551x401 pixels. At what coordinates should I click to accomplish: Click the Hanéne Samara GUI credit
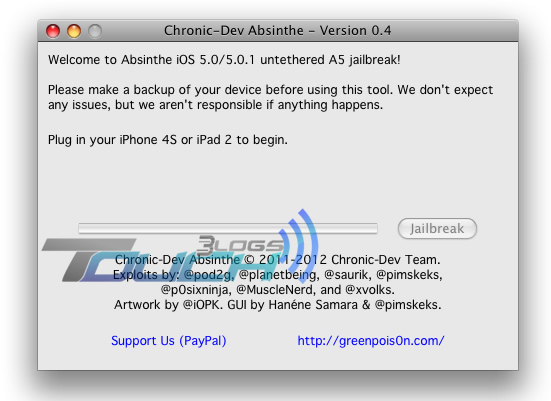pyautogui.click(x=313, y=305)
